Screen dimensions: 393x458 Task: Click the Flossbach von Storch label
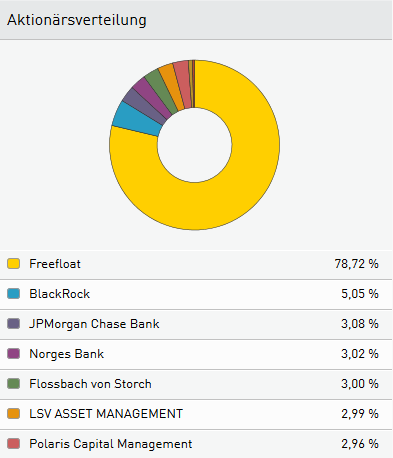coord(90,384)
